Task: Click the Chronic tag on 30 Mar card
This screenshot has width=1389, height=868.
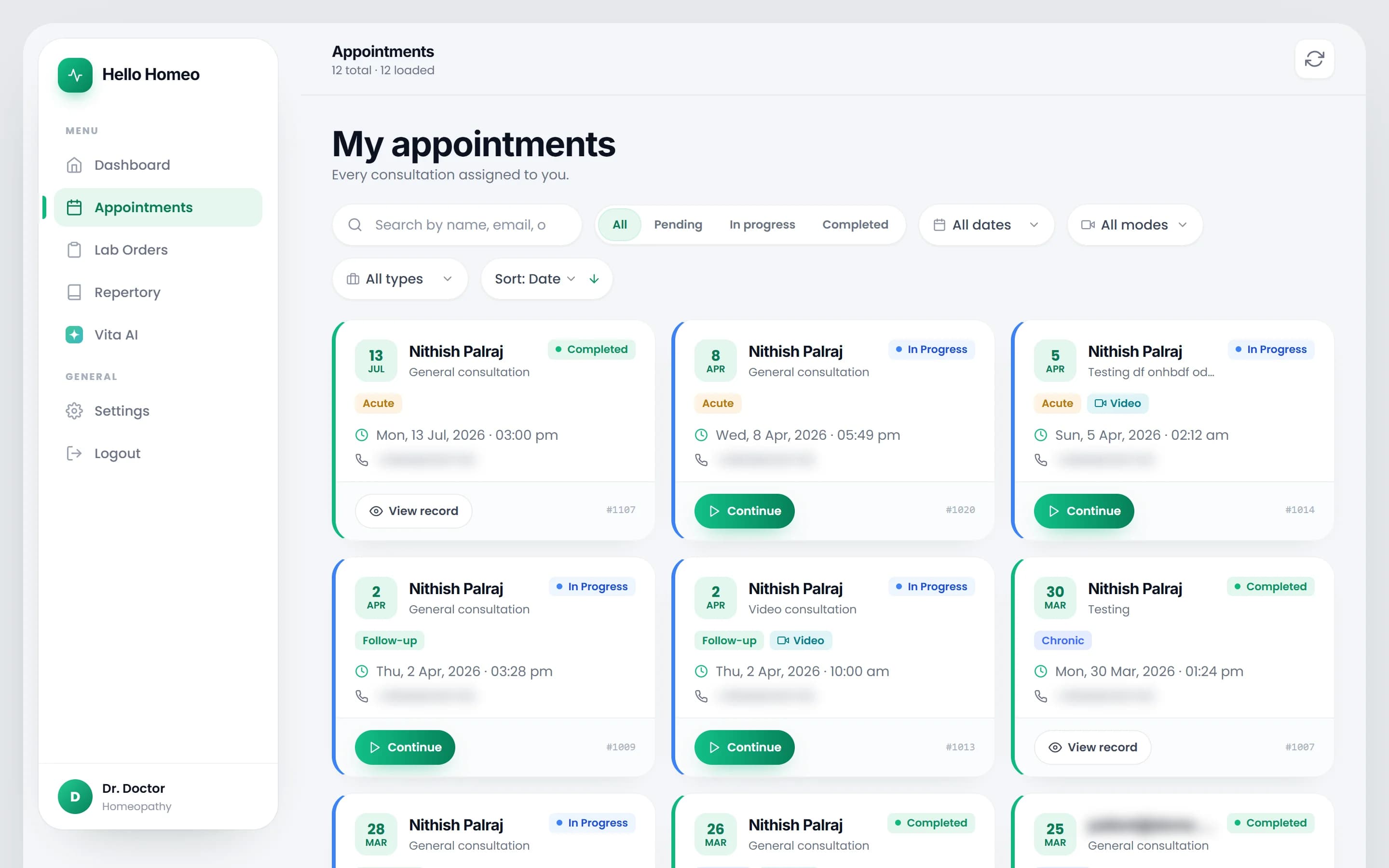Action: (x=1062, y=641)
